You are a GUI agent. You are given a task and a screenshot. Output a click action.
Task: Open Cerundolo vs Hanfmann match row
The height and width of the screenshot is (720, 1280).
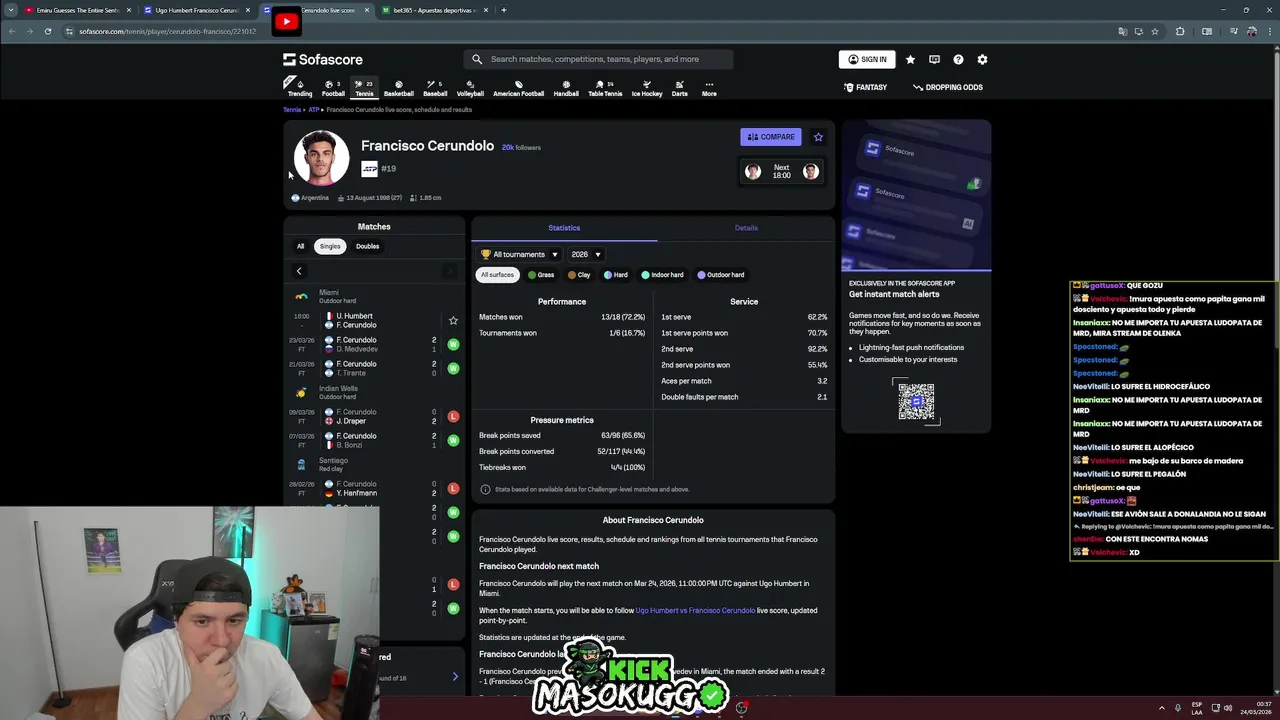coord(374,488)
